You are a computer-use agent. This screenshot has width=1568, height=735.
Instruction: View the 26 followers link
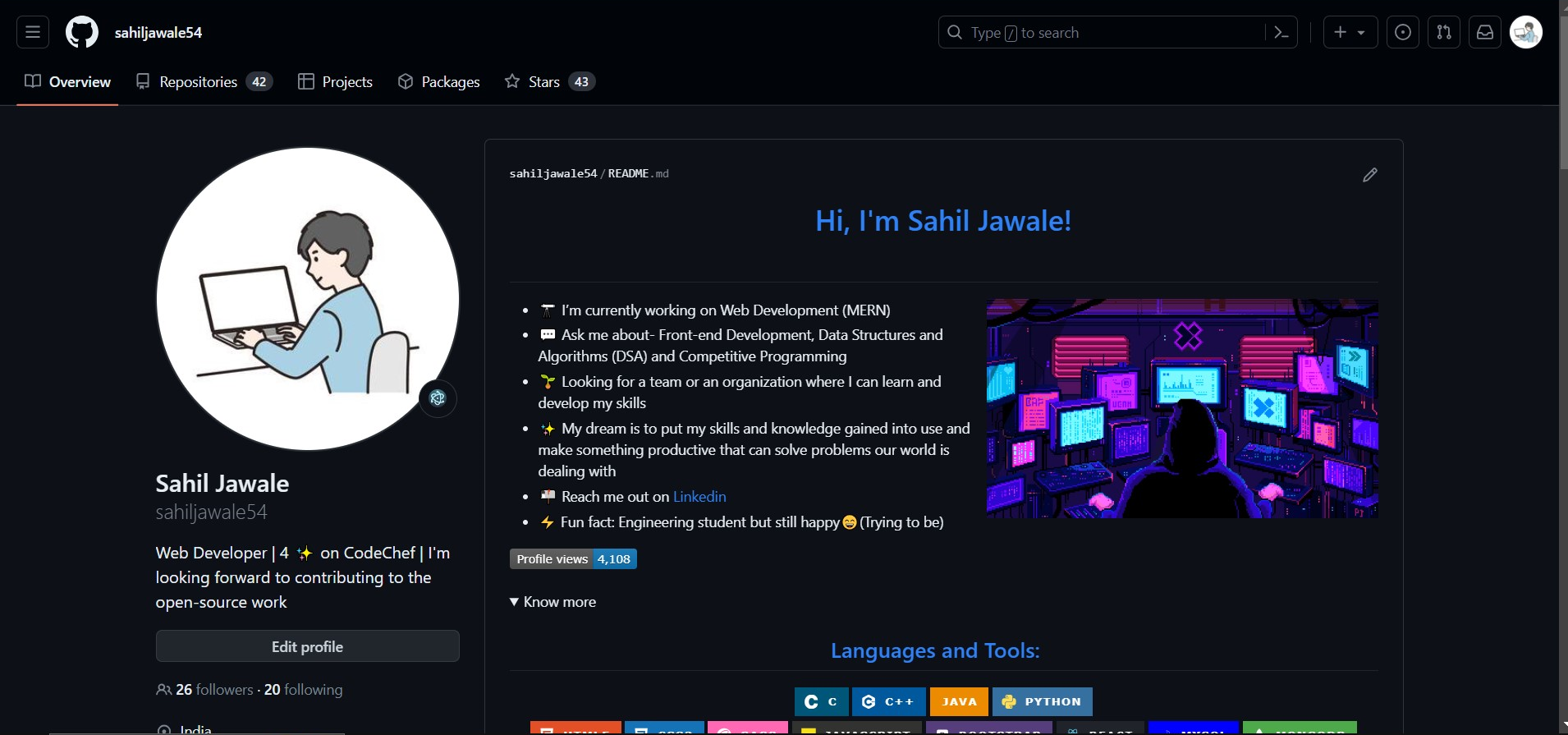coord(214,690)
